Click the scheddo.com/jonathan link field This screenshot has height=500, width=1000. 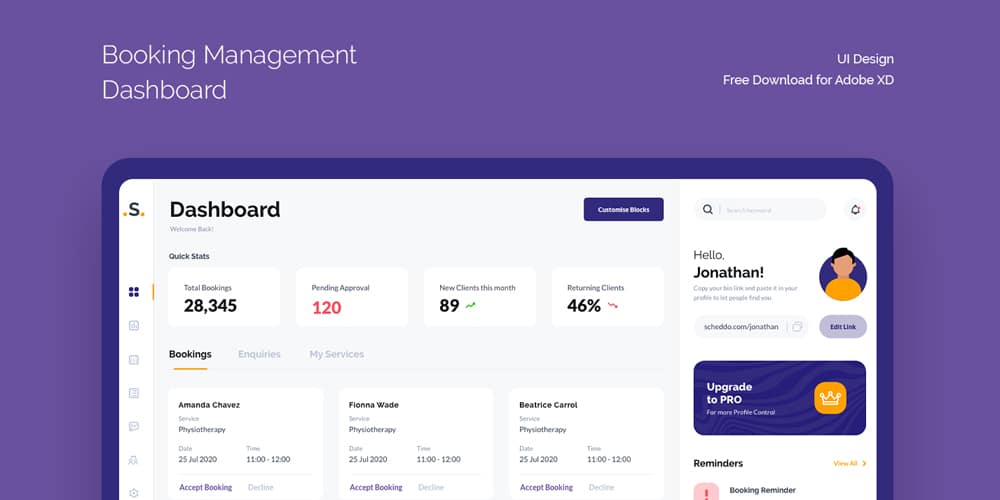tap(751, 327)
